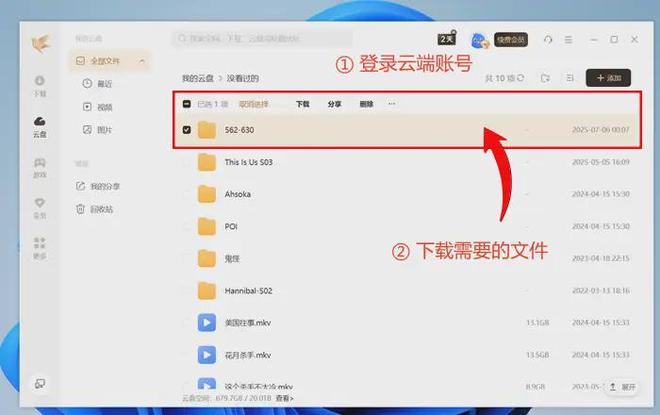Screen dimensions: 660x415
Task: Click the 删除 delete action
Action: [x=366, y=104]
